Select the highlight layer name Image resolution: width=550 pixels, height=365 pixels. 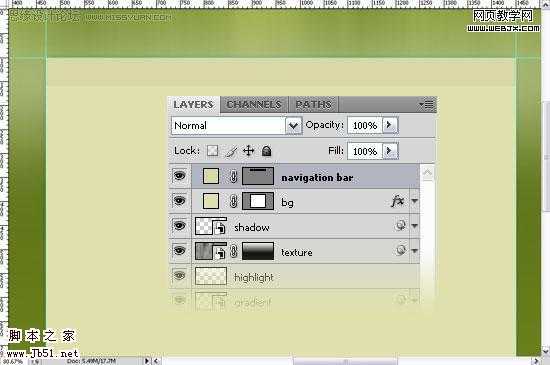tap(254, 277)
